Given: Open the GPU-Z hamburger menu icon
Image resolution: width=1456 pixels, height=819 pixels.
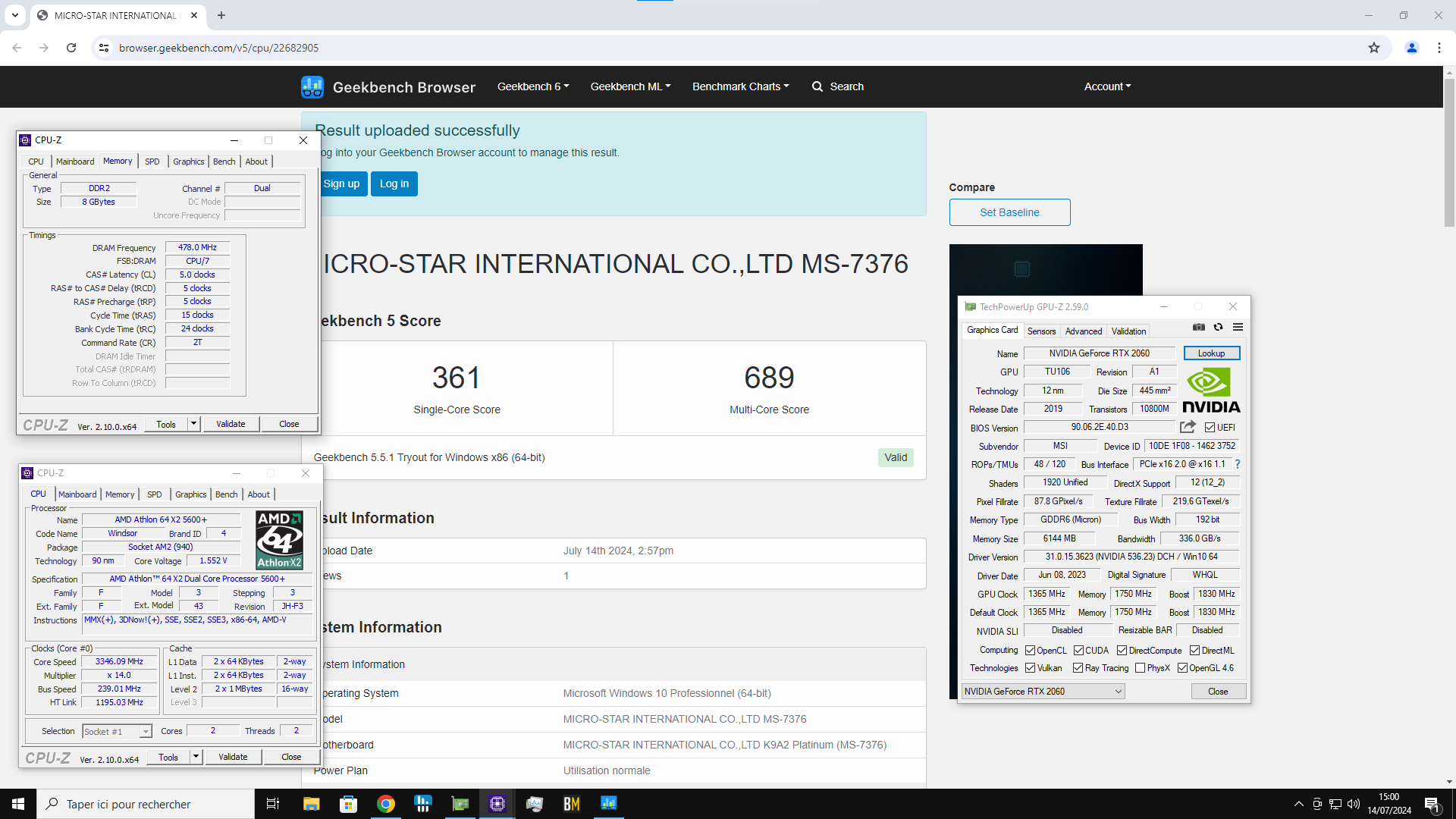Looking at the screenshot, I should 1238,328.
